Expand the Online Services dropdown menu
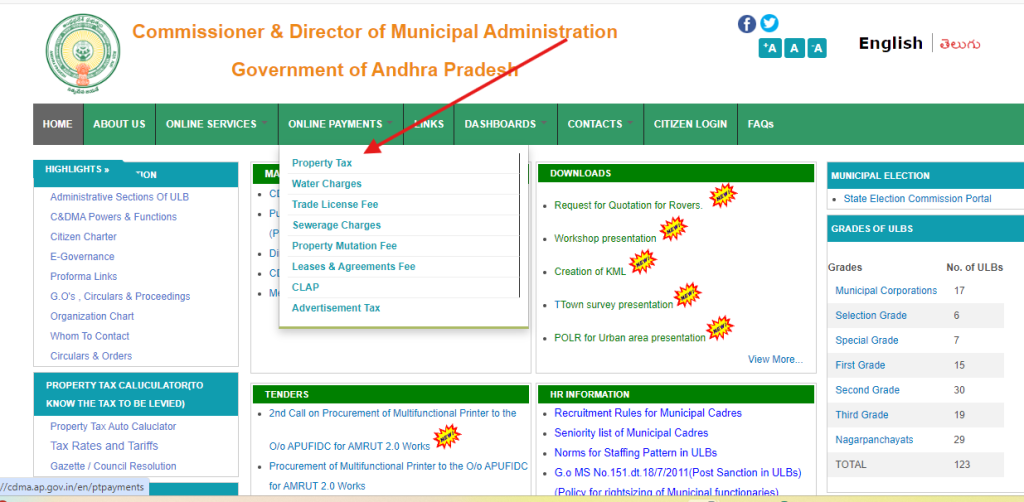Viewport: 1024px width, 502px height. (211, 124)
